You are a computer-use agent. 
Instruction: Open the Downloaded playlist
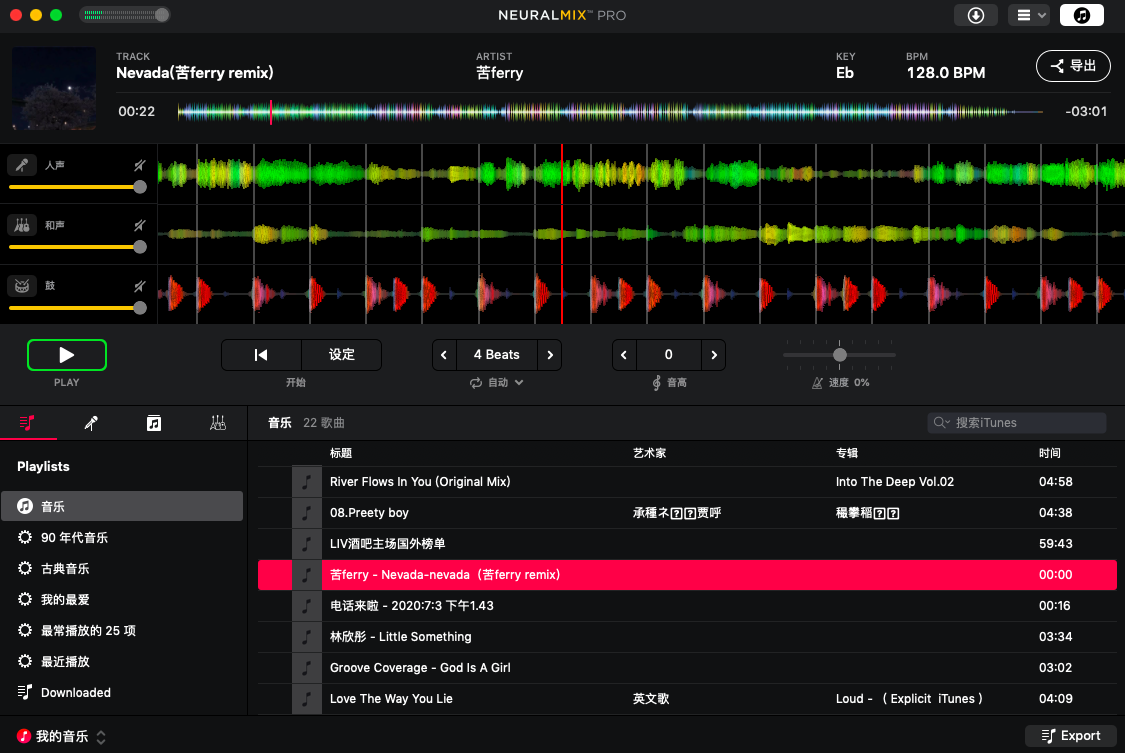(x=122, y=693)
